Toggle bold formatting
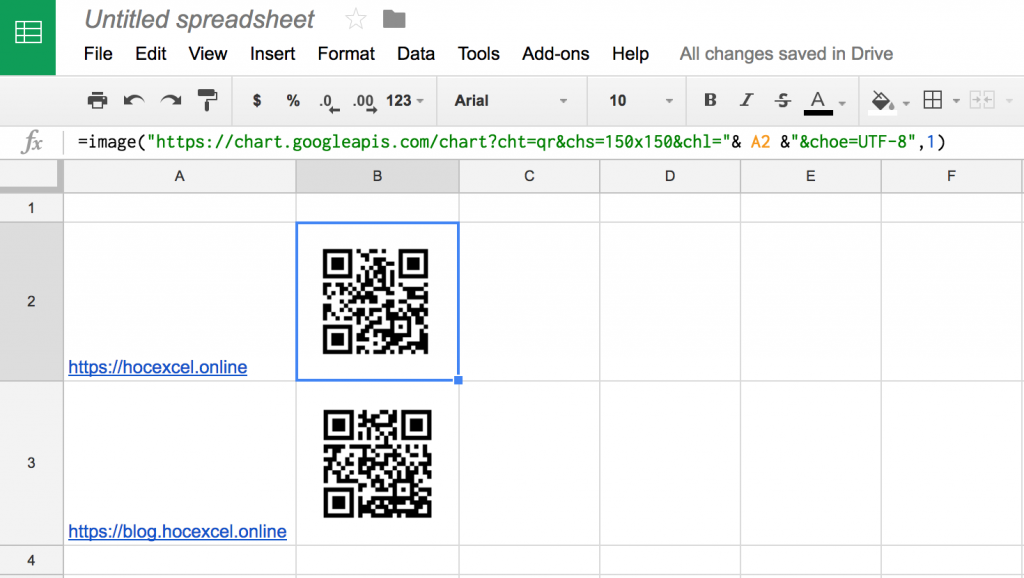Image resolution: width=1024 pixels, height=578 pixels. pyautogui.click(x=710, y=100)
